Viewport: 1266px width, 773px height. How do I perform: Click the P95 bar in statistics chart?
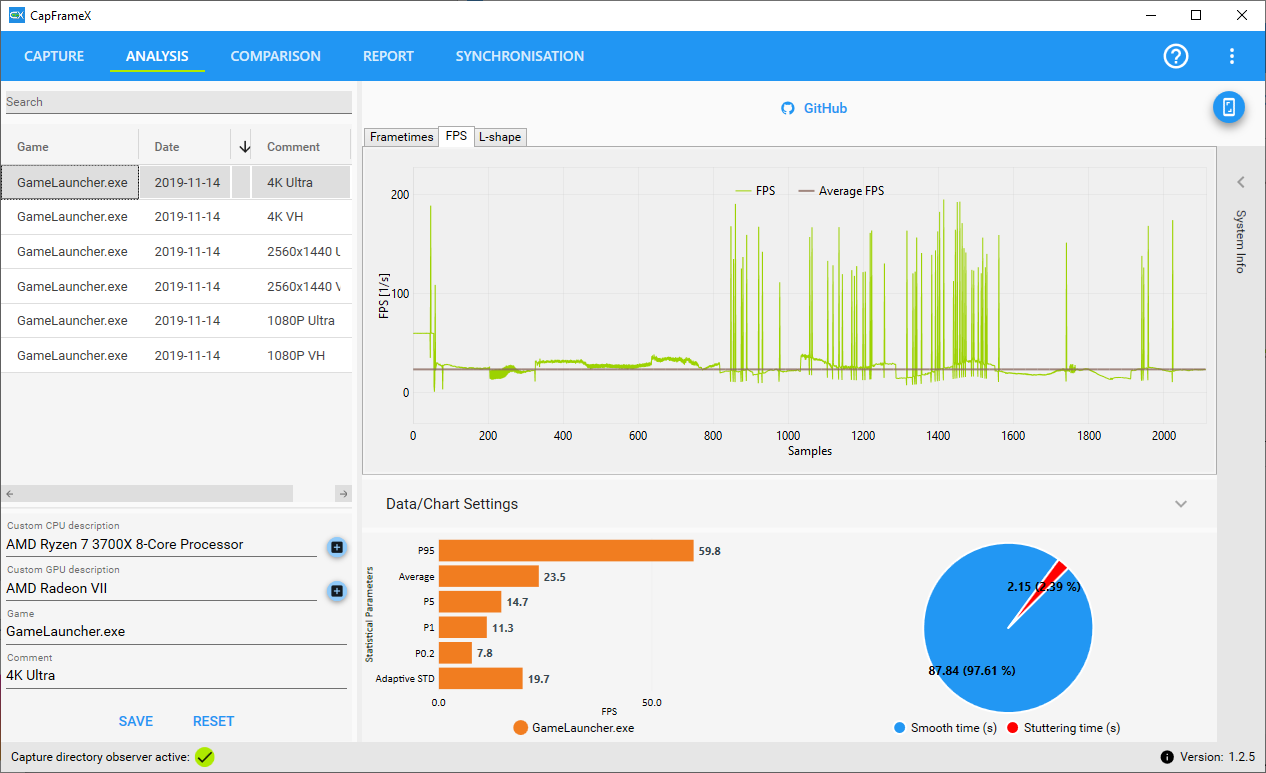[x=566, y=551]
